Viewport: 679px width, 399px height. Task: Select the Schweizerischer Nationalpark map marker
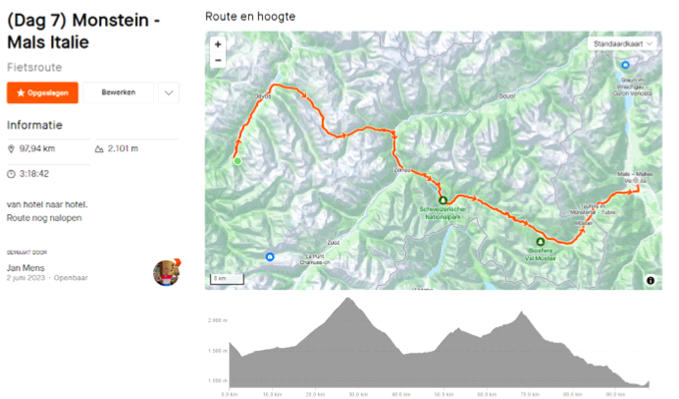click(443, 200)
